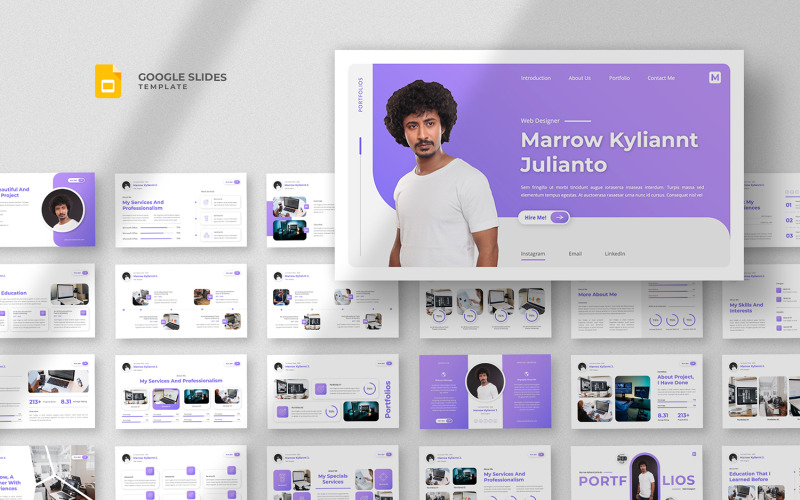Select the LinkedIn tab

615,254
